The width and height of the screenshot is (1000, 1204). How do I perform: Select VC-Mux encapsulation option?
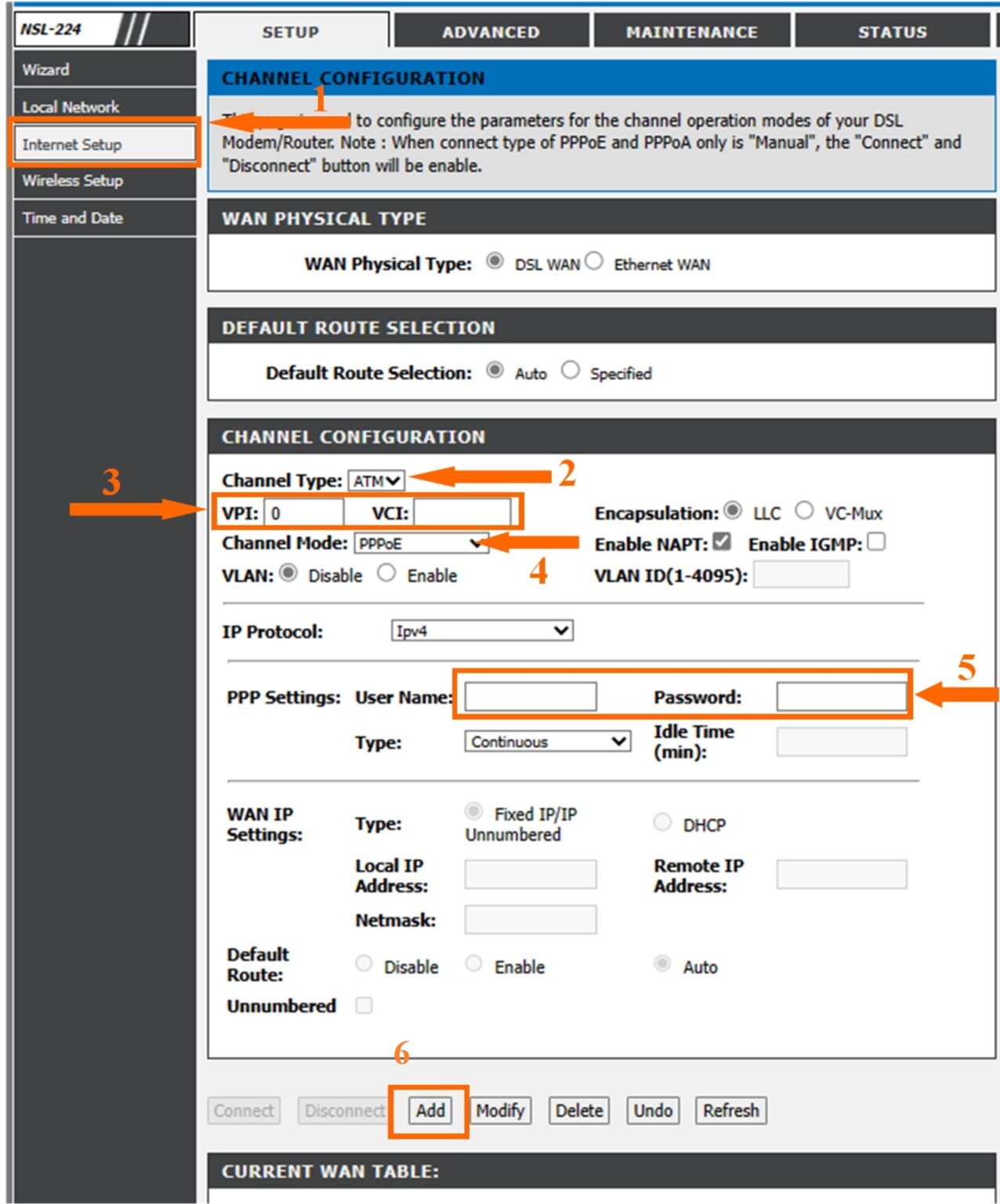point(804,512)
